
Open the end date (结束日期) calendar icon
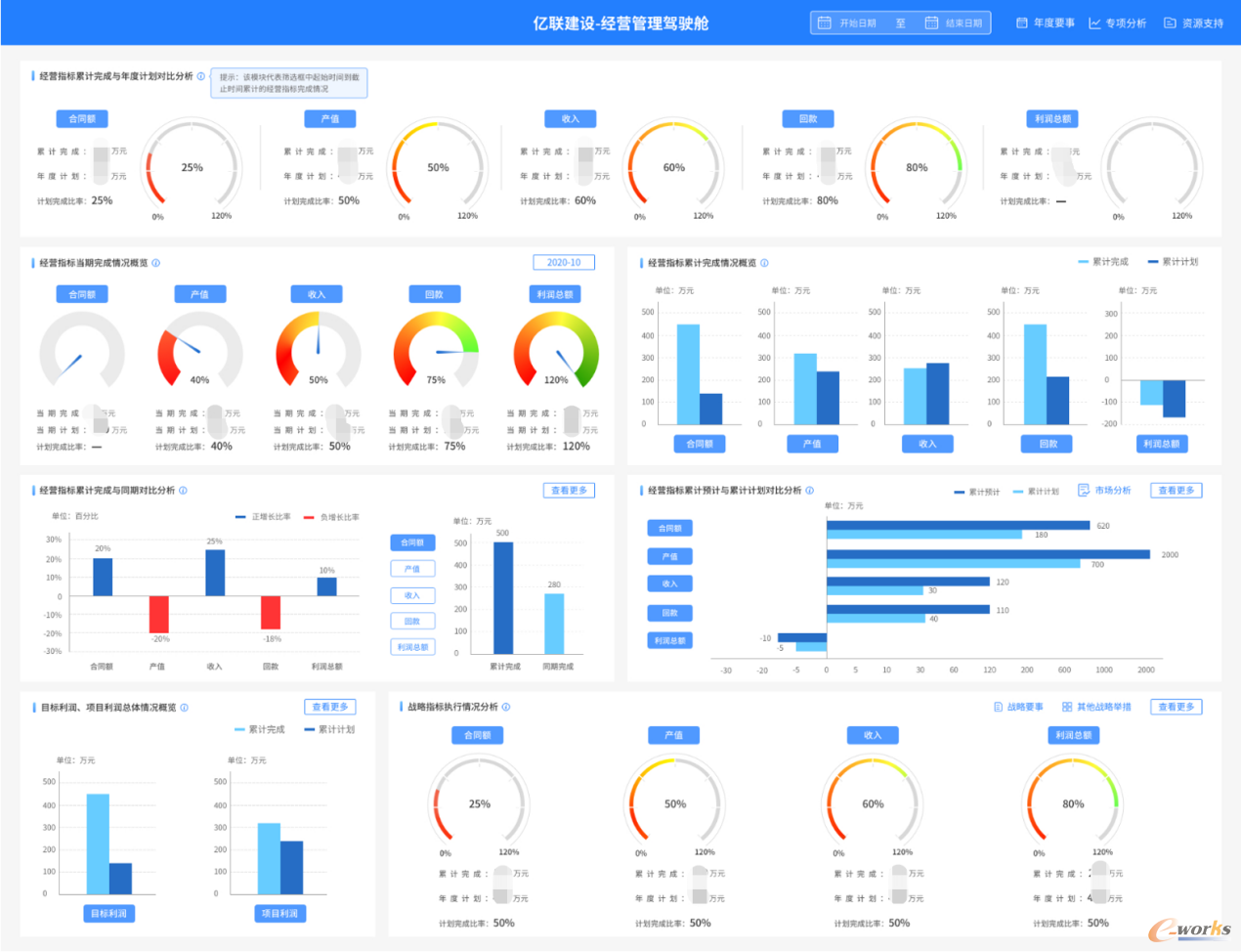931,22
